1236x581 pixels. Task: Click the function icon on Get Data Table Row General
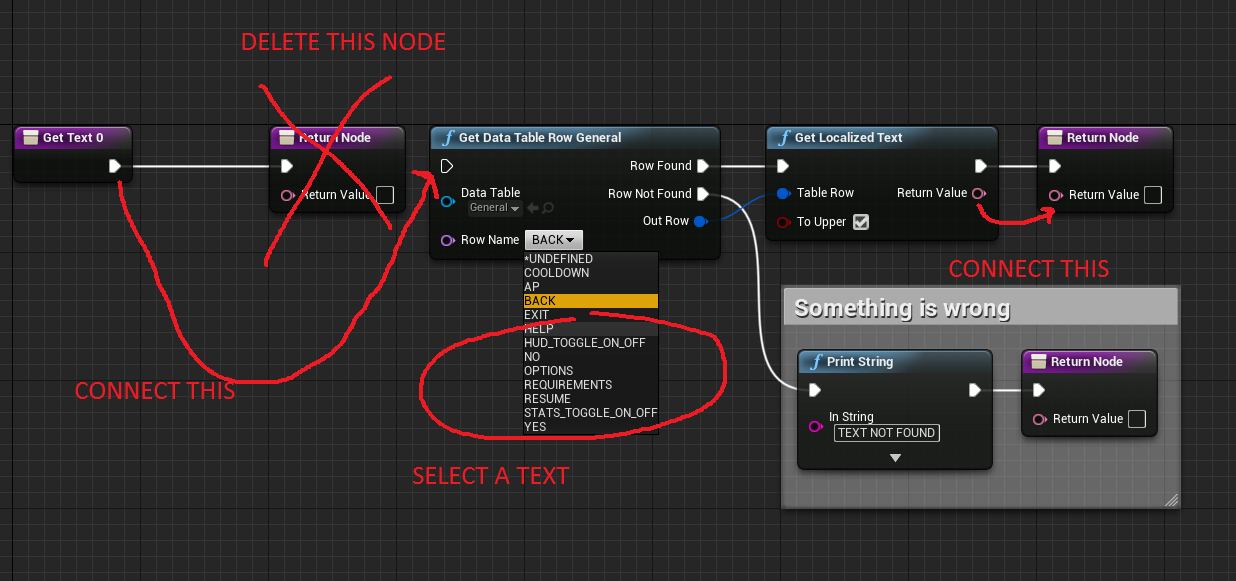(x=448, y=138)
